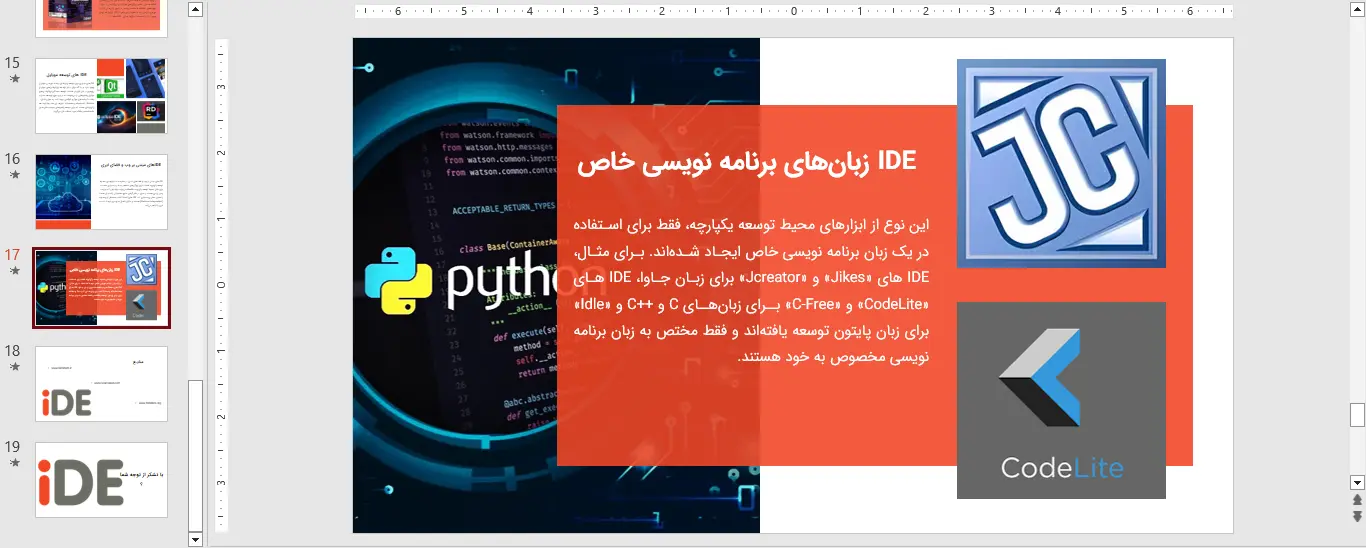The width and height of the screenshot is (1366, 548).
Task: Click the slide editor scroll-up arrow
Action: pyautogui.click(x=1357, y=10)
